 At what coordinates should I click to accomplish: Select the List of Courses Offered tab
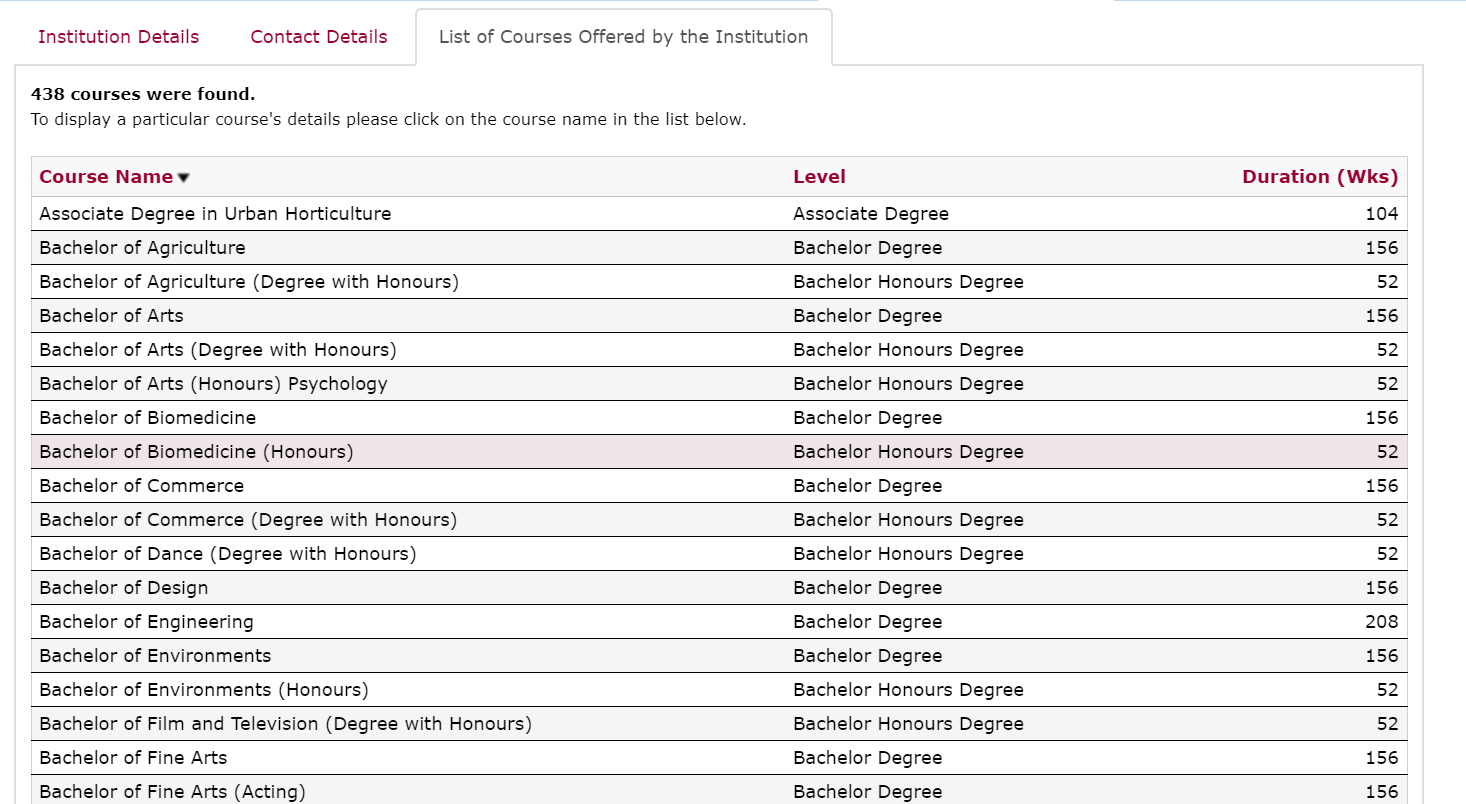pos(623,37)
